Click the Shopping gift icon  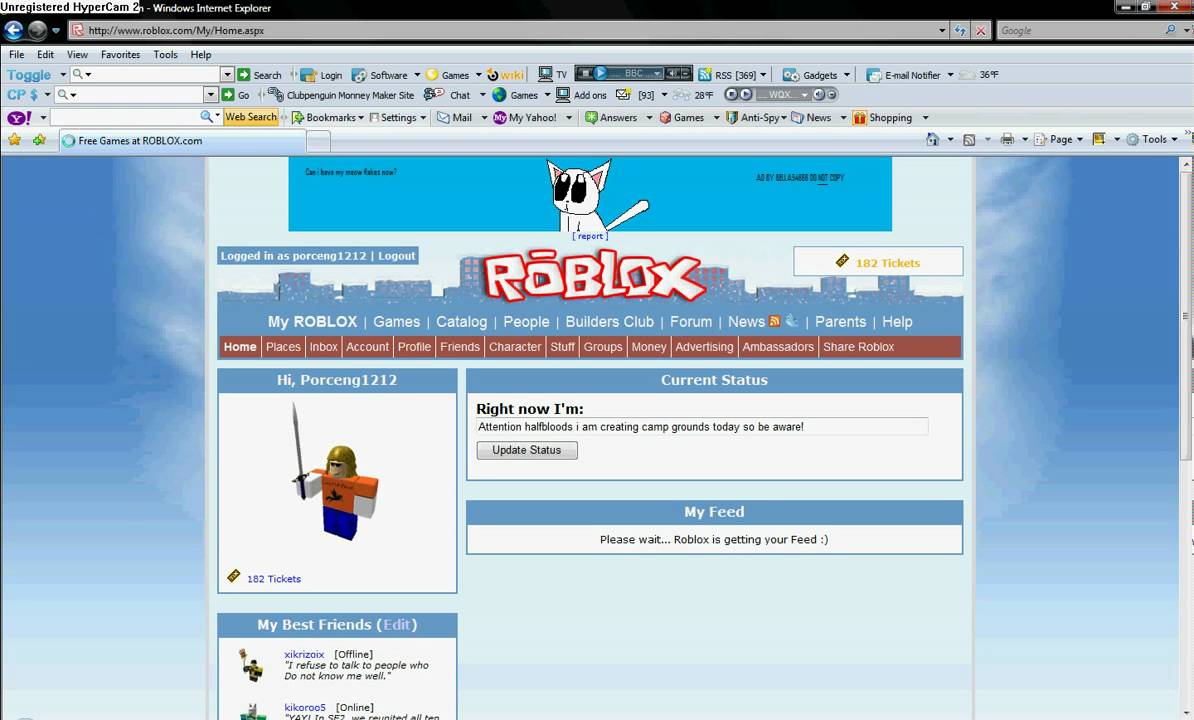(x=860, y=117)
